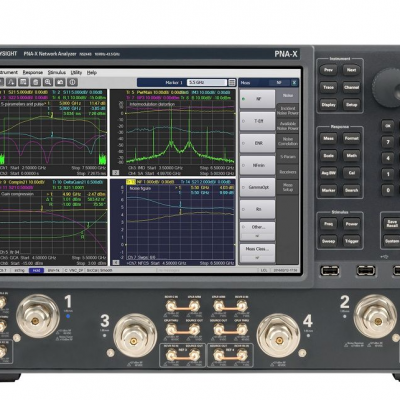Click the Format hardware key

point(351,138)
